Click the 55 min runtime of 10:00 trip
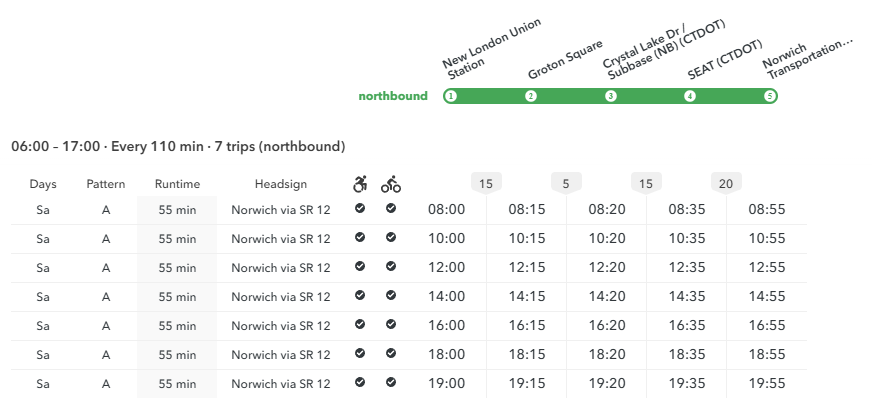Screen dimensions: 872x418 pos(177,239)
